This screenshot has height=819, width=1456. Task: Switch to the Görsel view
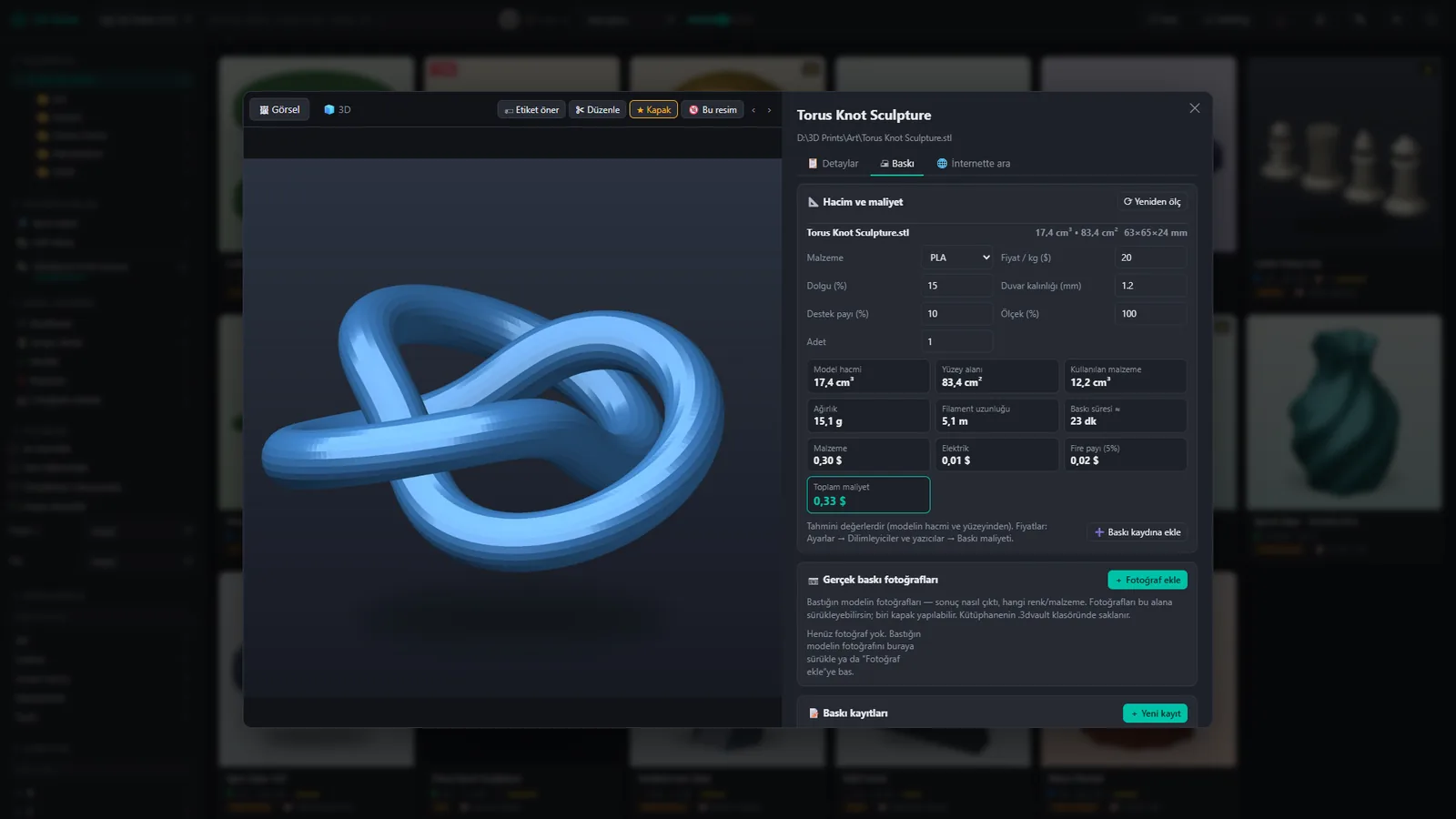[279, 109]
